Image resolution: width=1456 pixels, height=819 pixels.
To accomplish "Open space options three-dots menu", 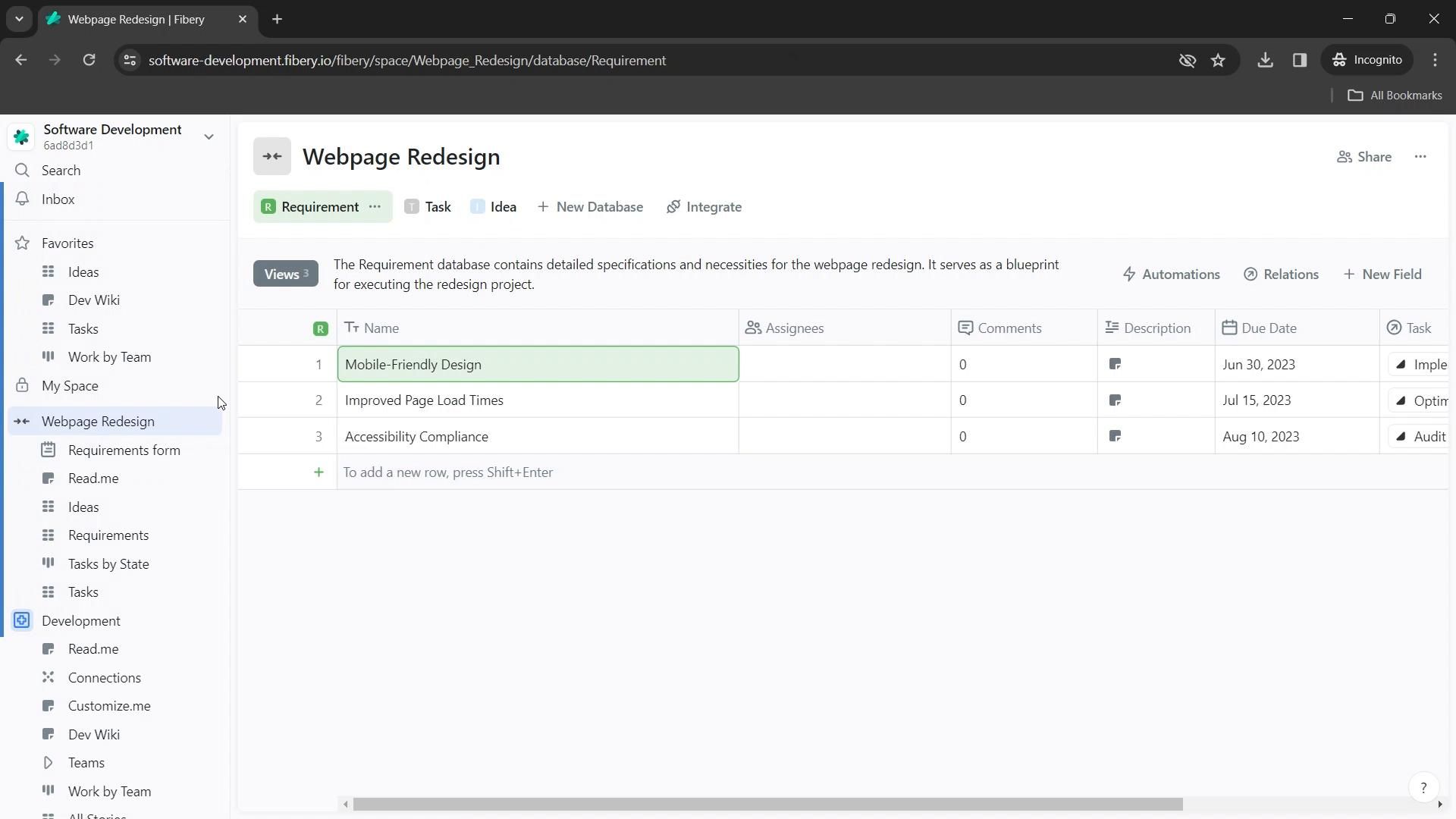I will 1420,157.
